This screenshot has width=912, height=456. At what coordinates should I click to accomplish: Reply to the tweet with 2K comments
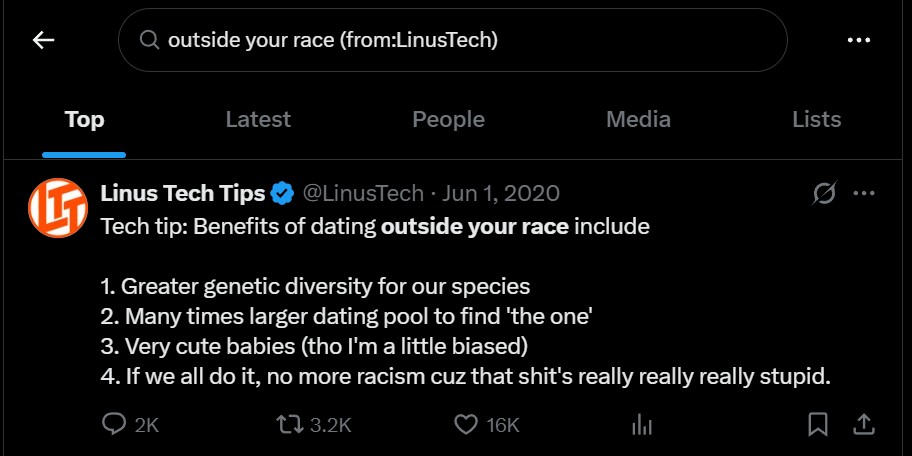(130, 425)
